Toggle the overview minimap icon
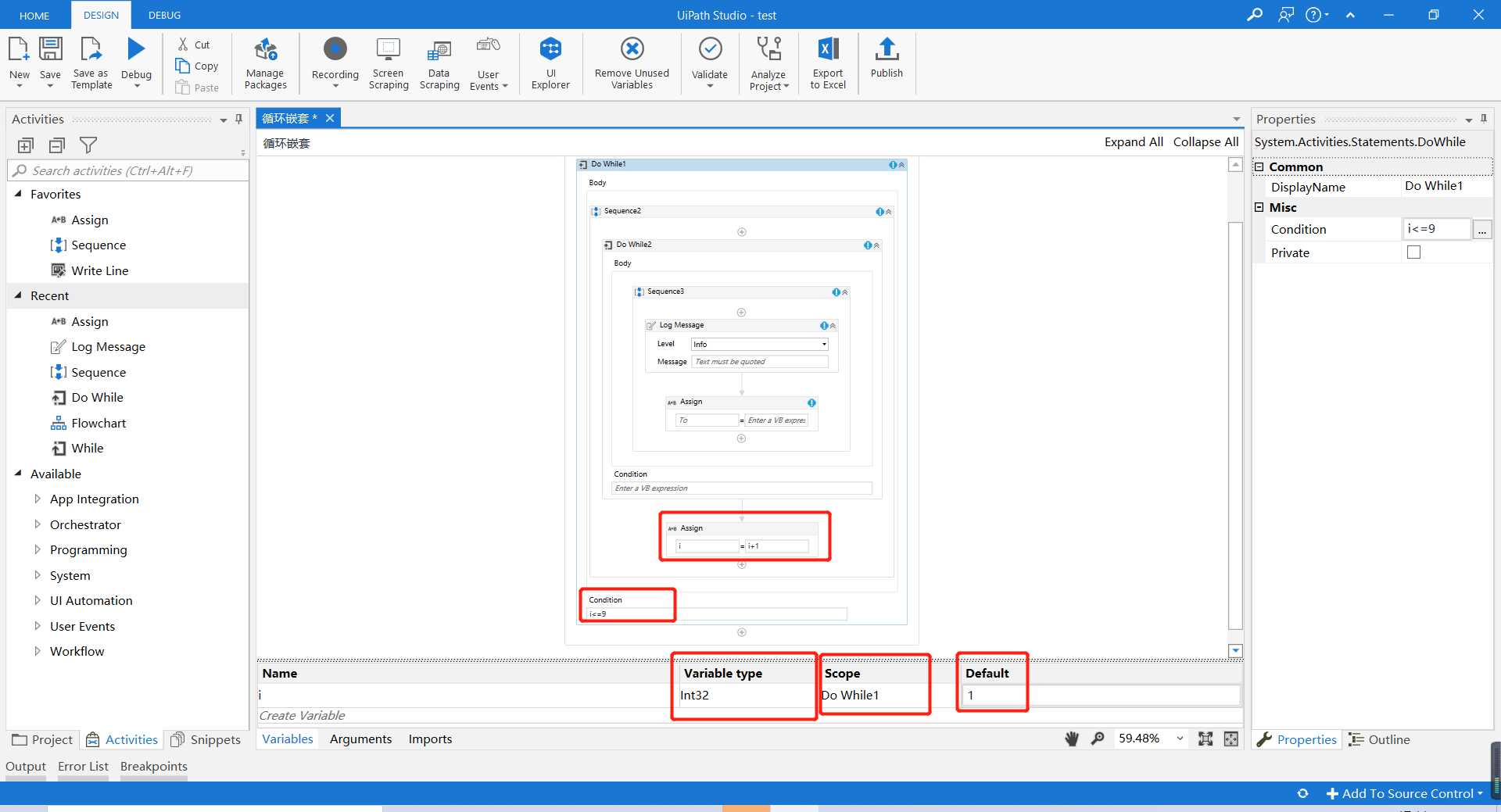 (1231, 739)
